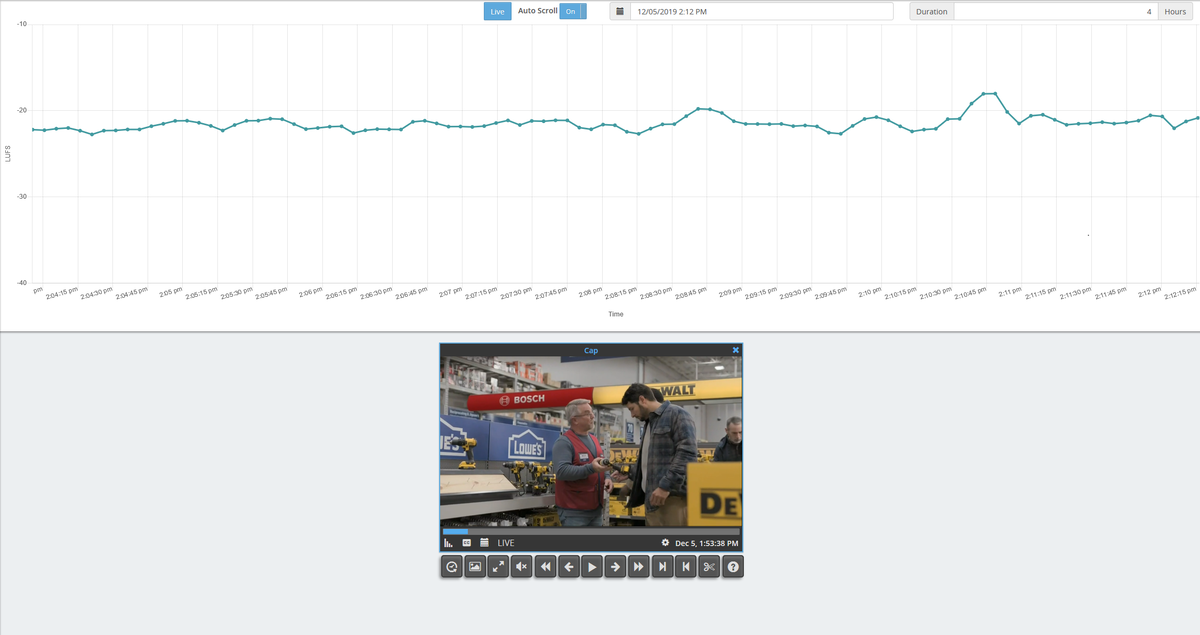Viewport: 1200px width, 635px height.
Task: Mute the video audio
Action: tap(521, 566)
